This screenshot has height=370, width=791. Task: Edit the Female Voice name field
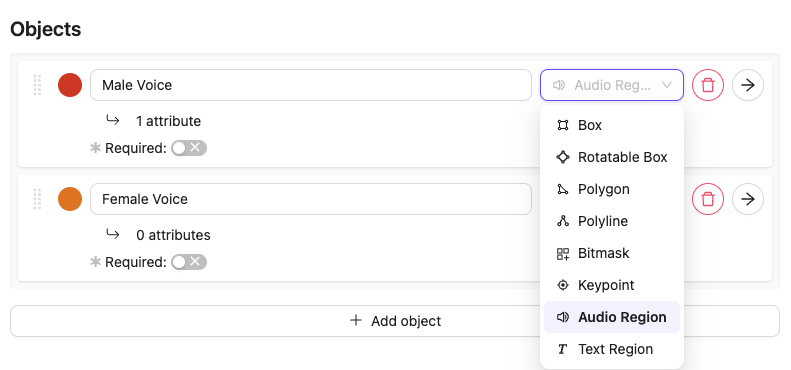pos(311,199)
